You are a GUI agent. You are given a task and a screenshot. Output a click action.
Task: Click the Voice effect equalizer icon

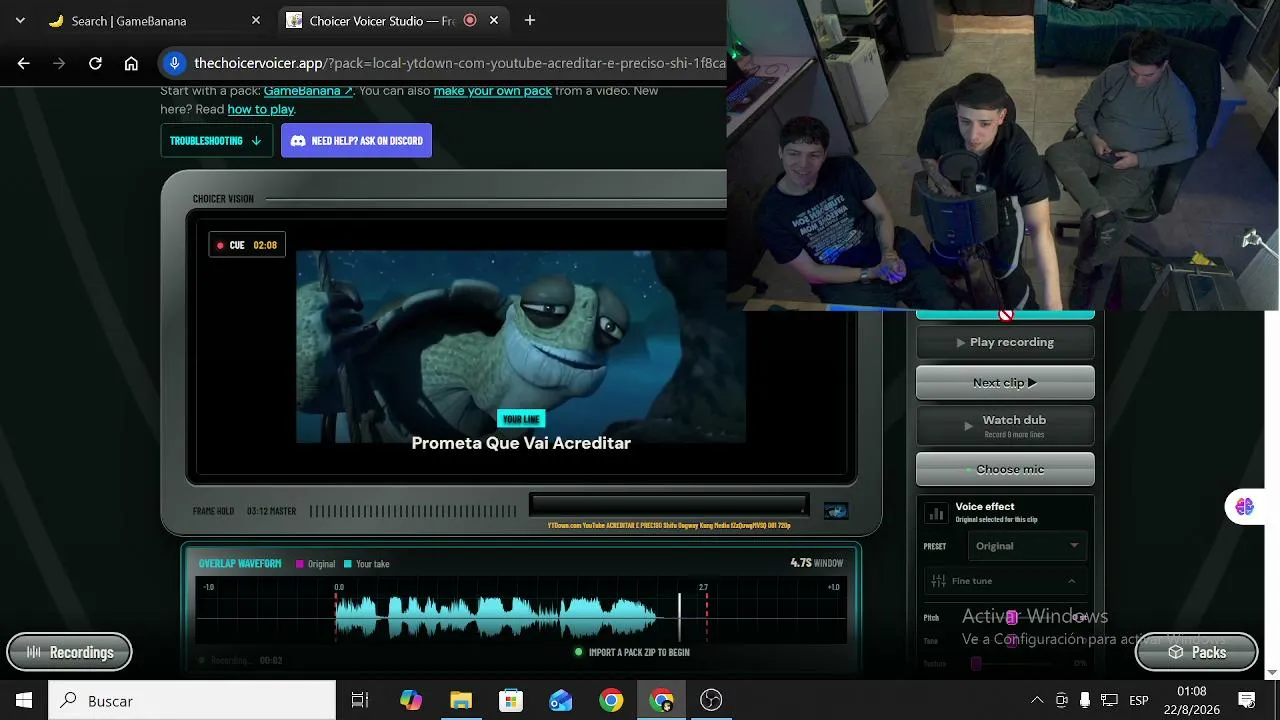coord(937,513)
